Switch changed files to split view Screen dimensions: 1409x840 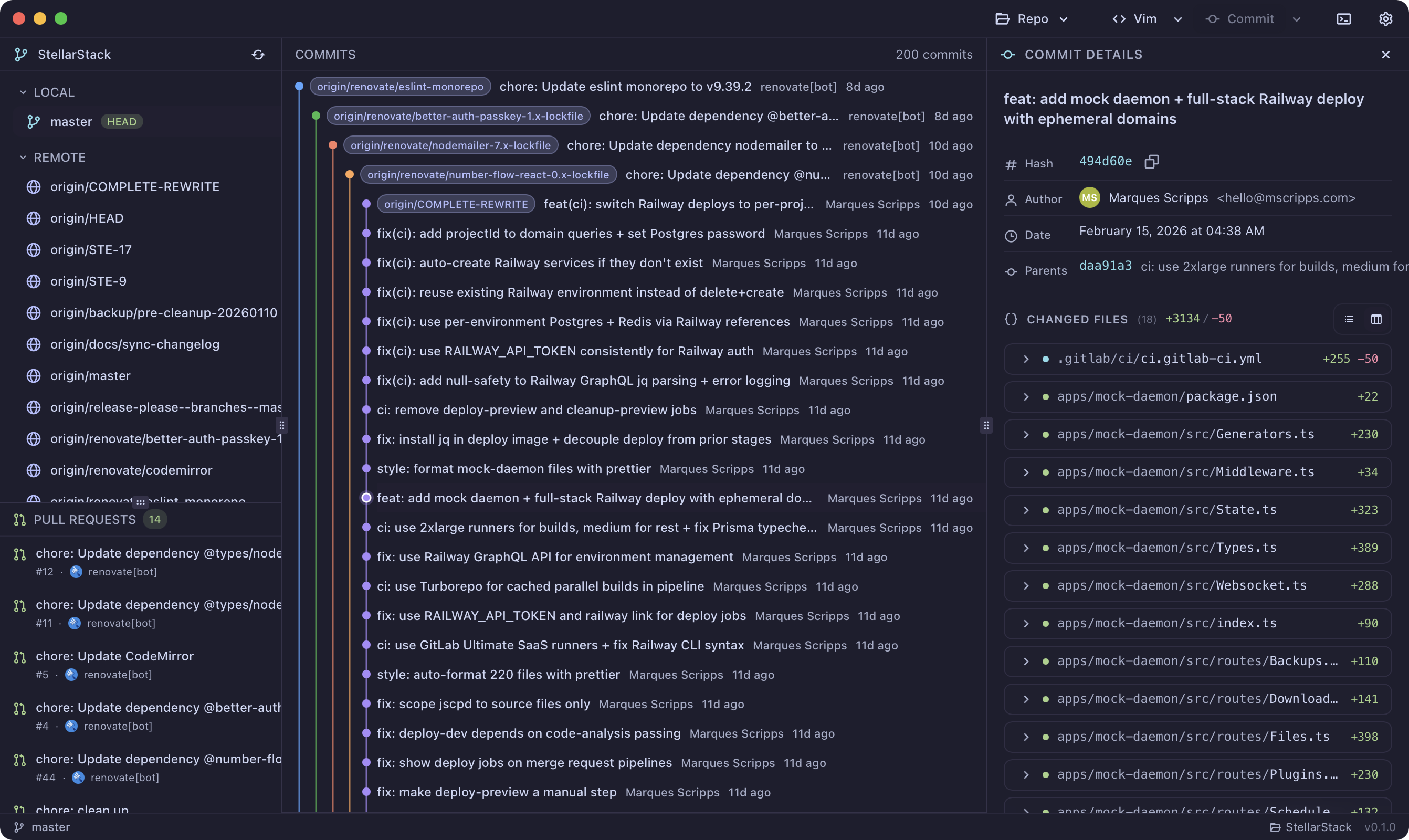[x=1376, y=319]
